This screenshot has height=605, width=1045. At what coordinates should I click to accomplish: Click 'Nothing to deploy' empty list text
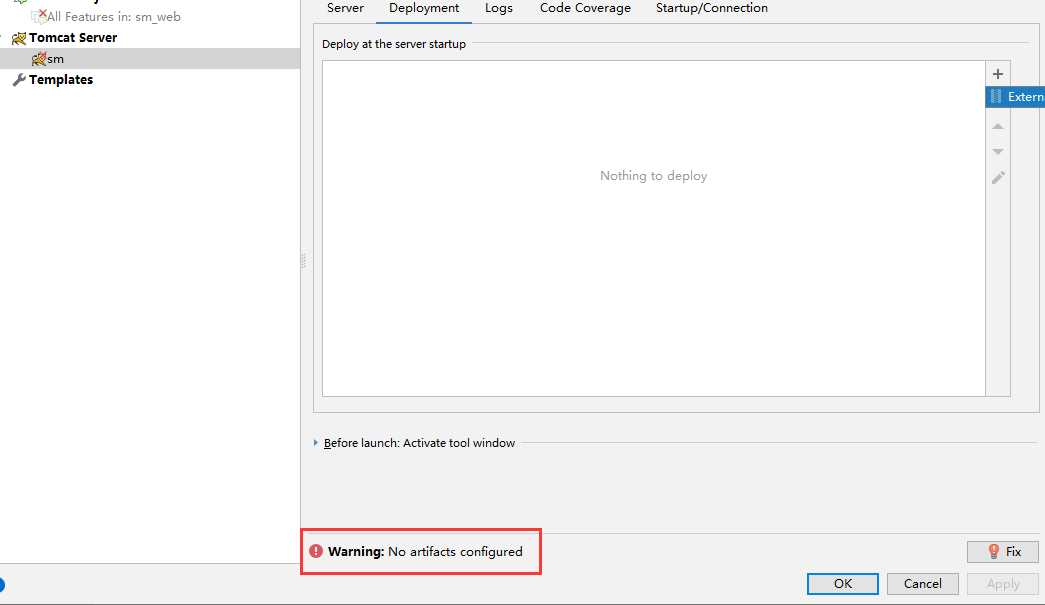(x=653, y=176)
